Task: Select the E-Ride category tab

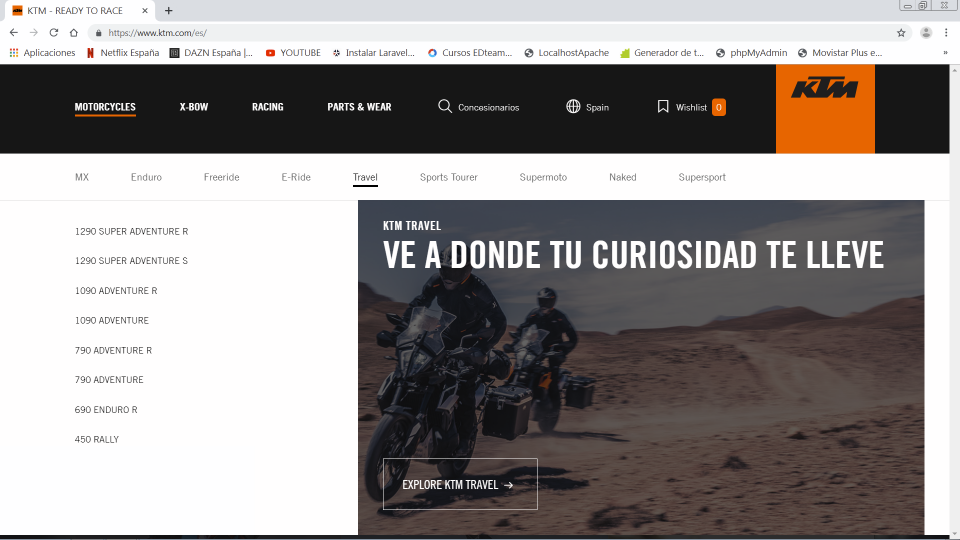Action: coord(296,177)
